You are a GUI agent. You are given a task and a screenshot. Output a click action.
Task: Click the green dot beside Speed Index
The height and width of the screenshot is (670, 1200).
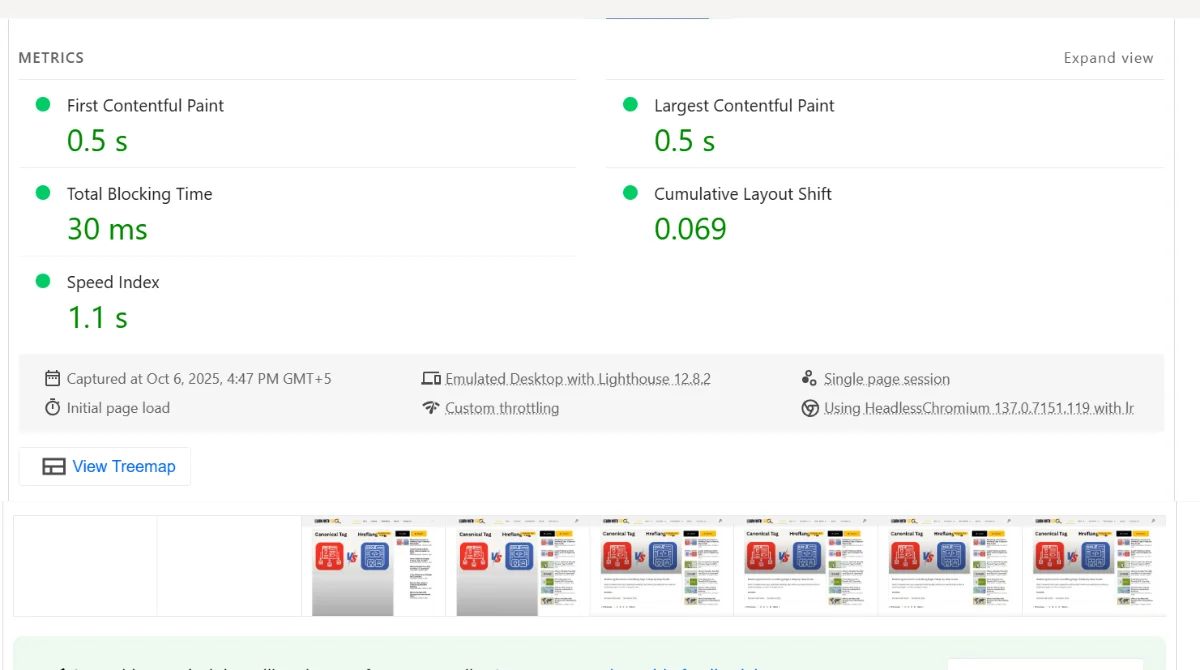pos(43,281)
